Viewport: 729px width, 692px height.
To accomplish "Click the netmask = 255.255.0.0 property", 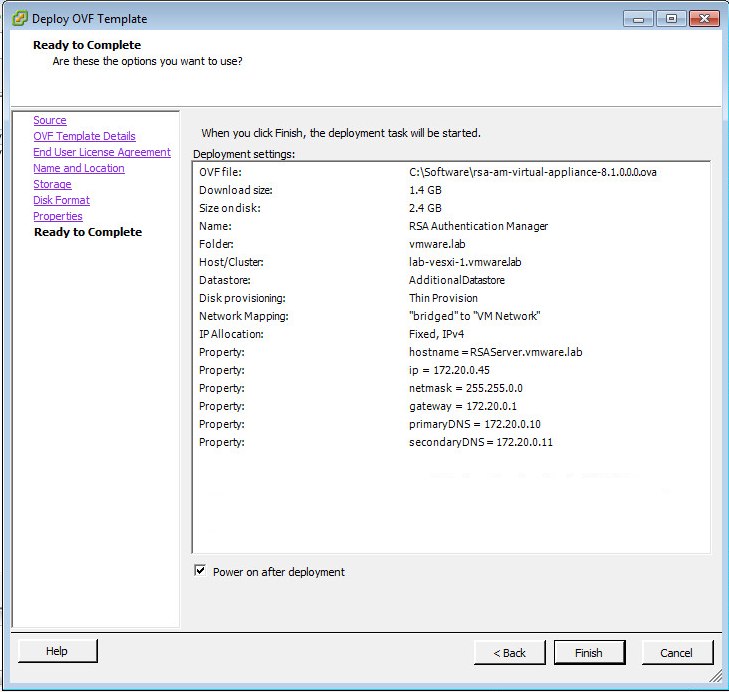I will pos(465,388).
